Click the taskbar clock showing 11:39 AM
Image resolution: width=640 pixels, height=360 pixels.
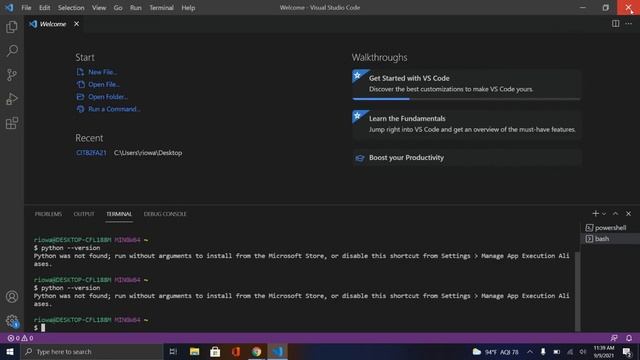point(604,351)
